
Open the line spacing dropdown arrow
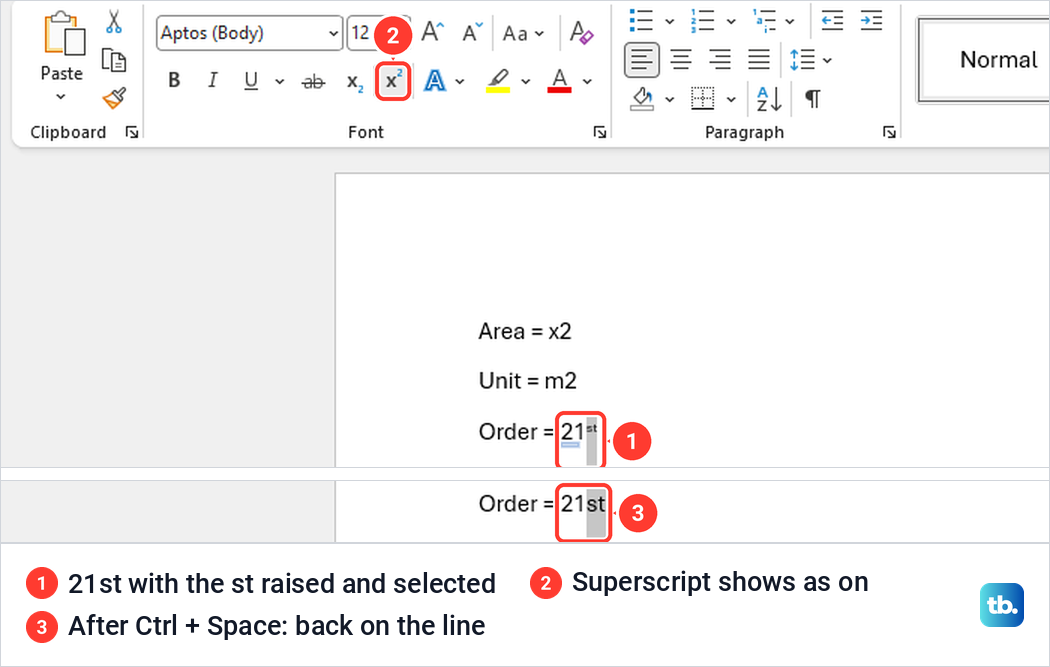point(828,60)
